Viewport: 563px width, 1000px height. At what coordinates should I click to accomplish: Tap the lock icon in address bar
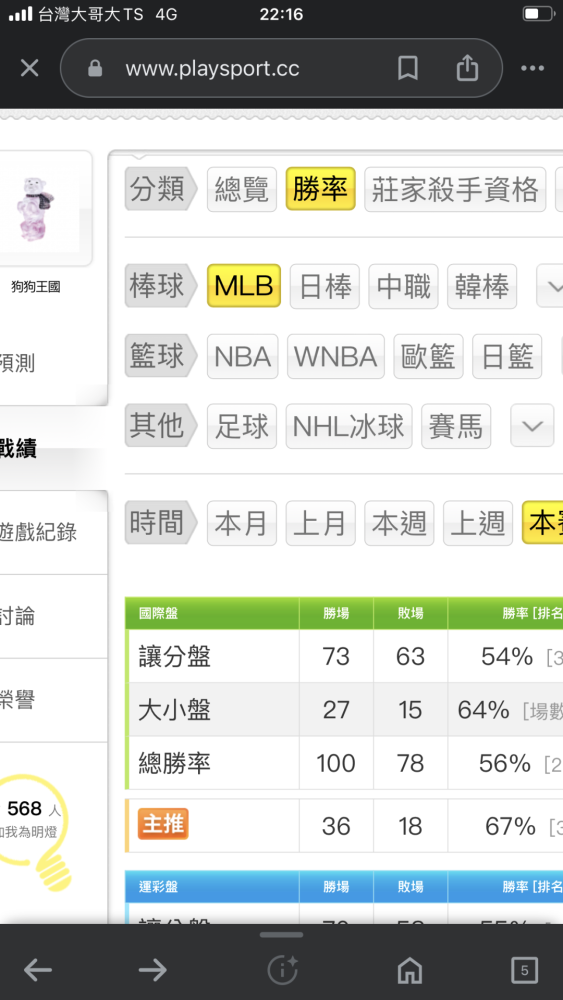click(95, 68)
